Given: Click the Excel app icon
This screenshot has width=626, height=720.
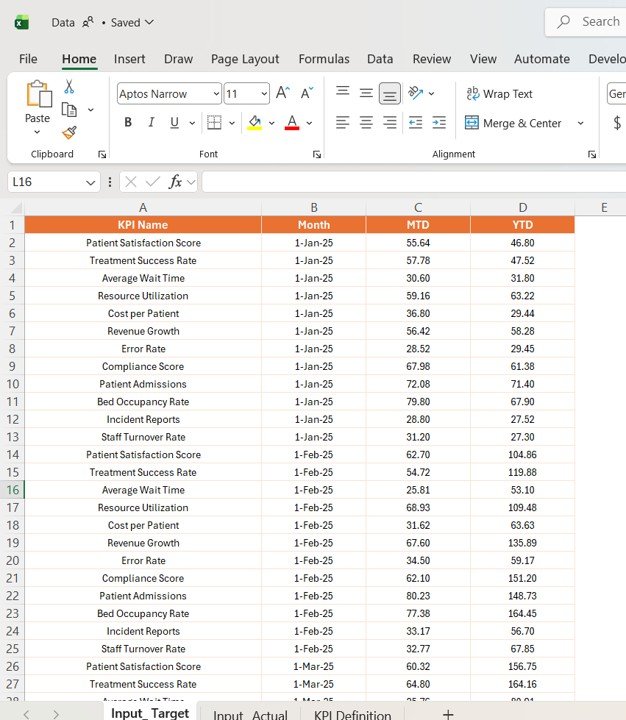Looking at the screenshot, I should (22, 22).
